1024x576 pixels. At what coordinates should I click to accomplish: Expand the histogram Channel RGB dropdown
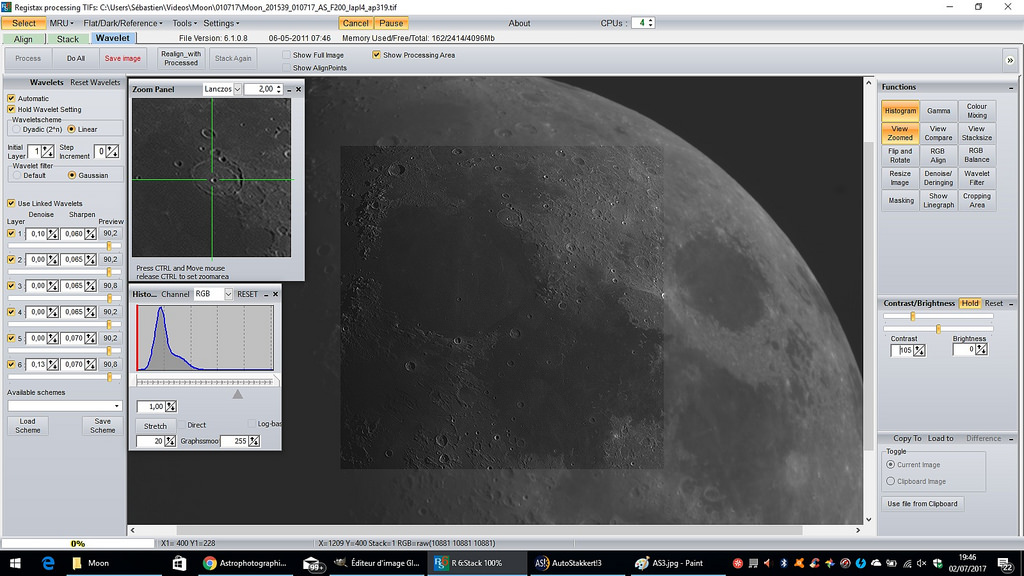(228, 294)
